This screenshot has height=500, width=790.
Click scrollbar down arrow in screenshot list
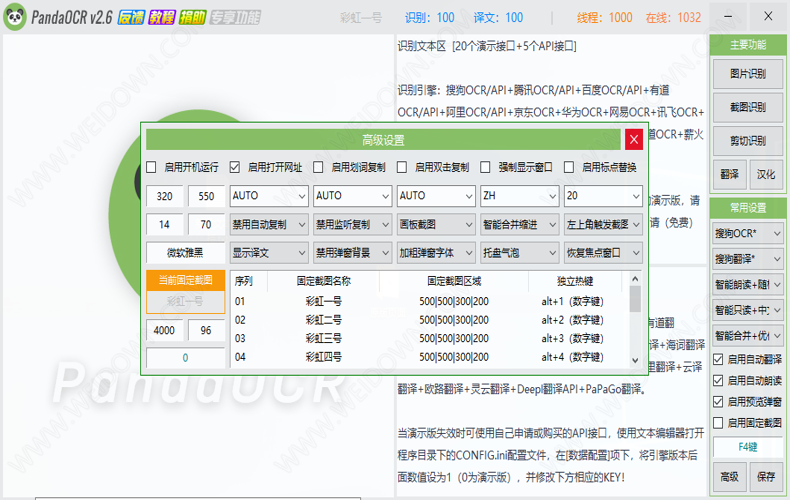pyautogui.click(x=635, y=360)
